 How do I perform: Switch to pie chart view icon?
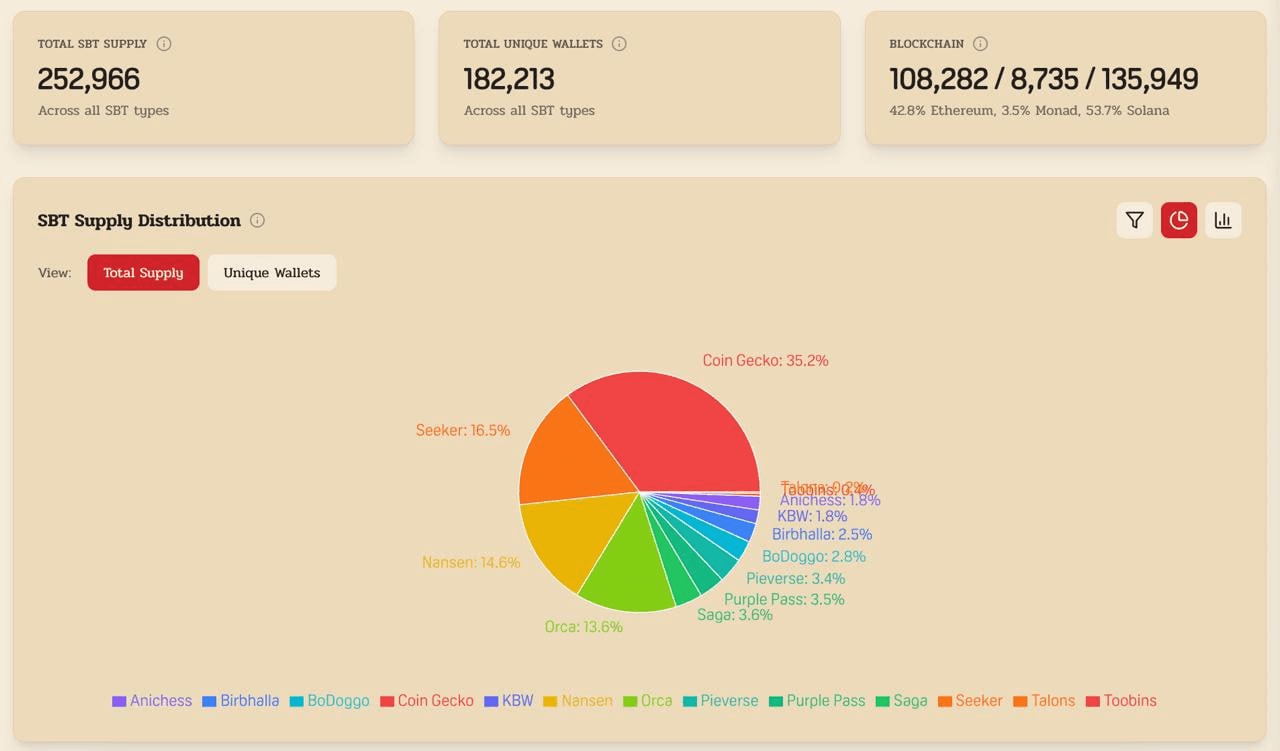(x=1178, y=220)
